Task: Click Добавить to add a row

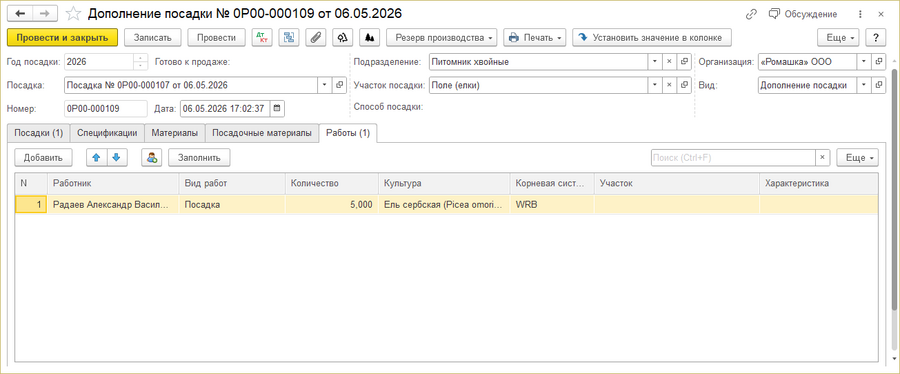Action: 43,157
